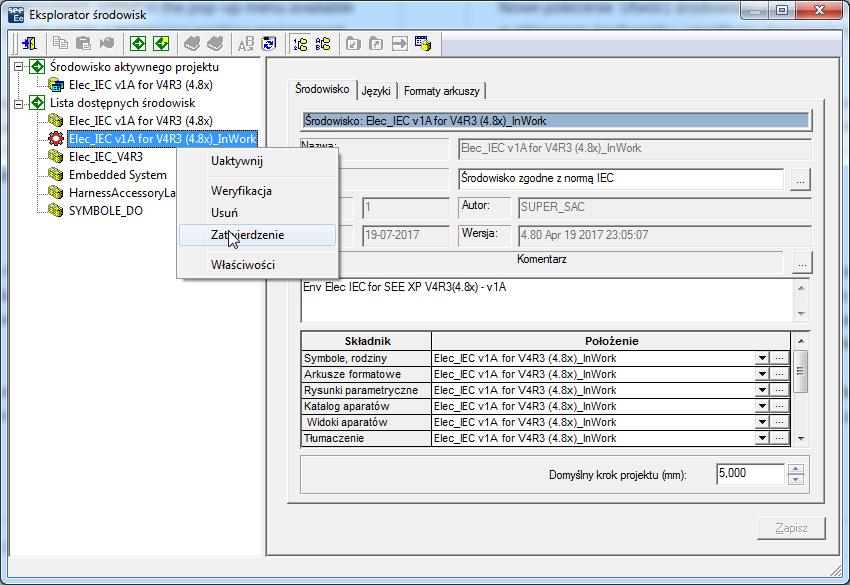Increase the Domyślny krok projektu value
Screen dimensions: 850x585
pos(795,469)
